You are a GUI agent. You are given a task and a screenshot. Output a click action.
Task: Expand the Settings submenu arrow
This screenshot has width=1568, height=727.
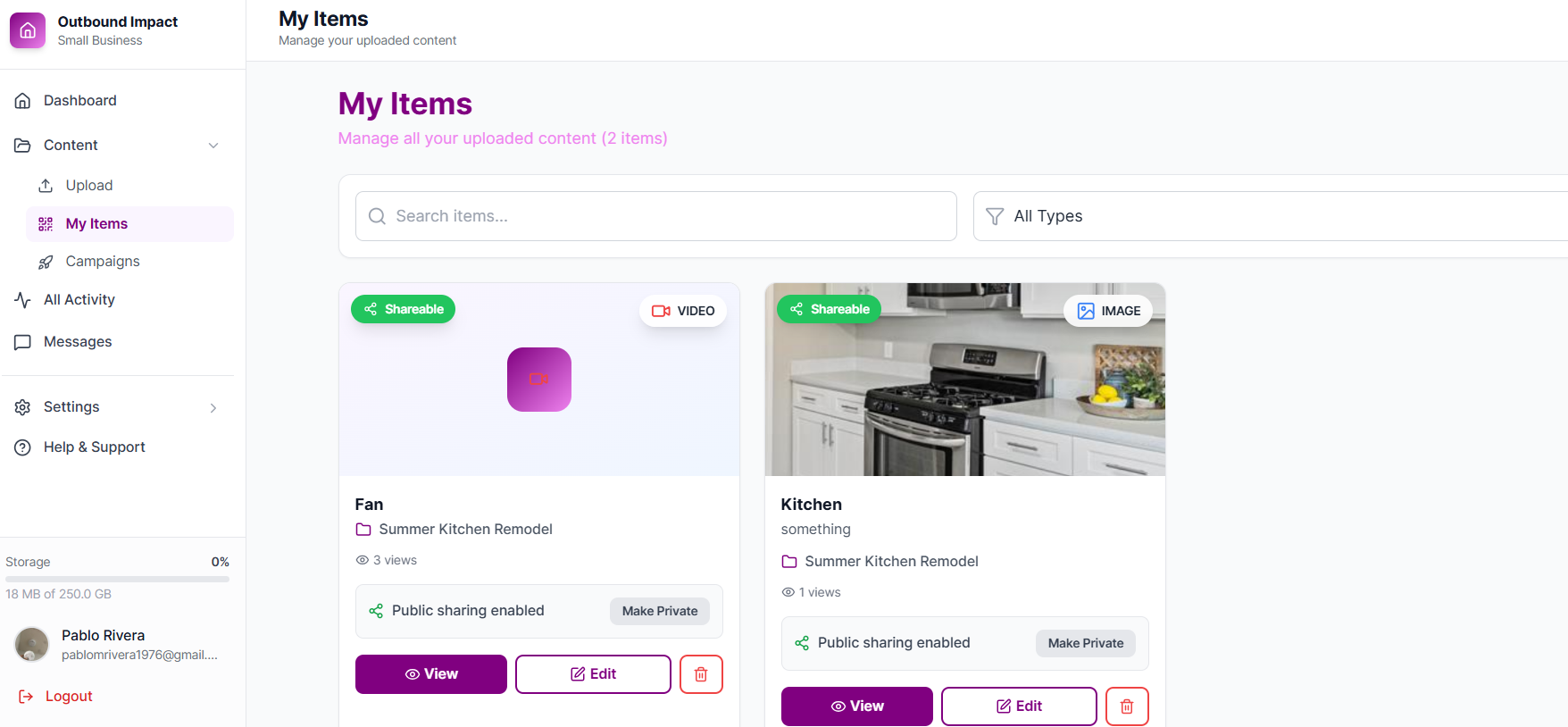tap(213, 407)
